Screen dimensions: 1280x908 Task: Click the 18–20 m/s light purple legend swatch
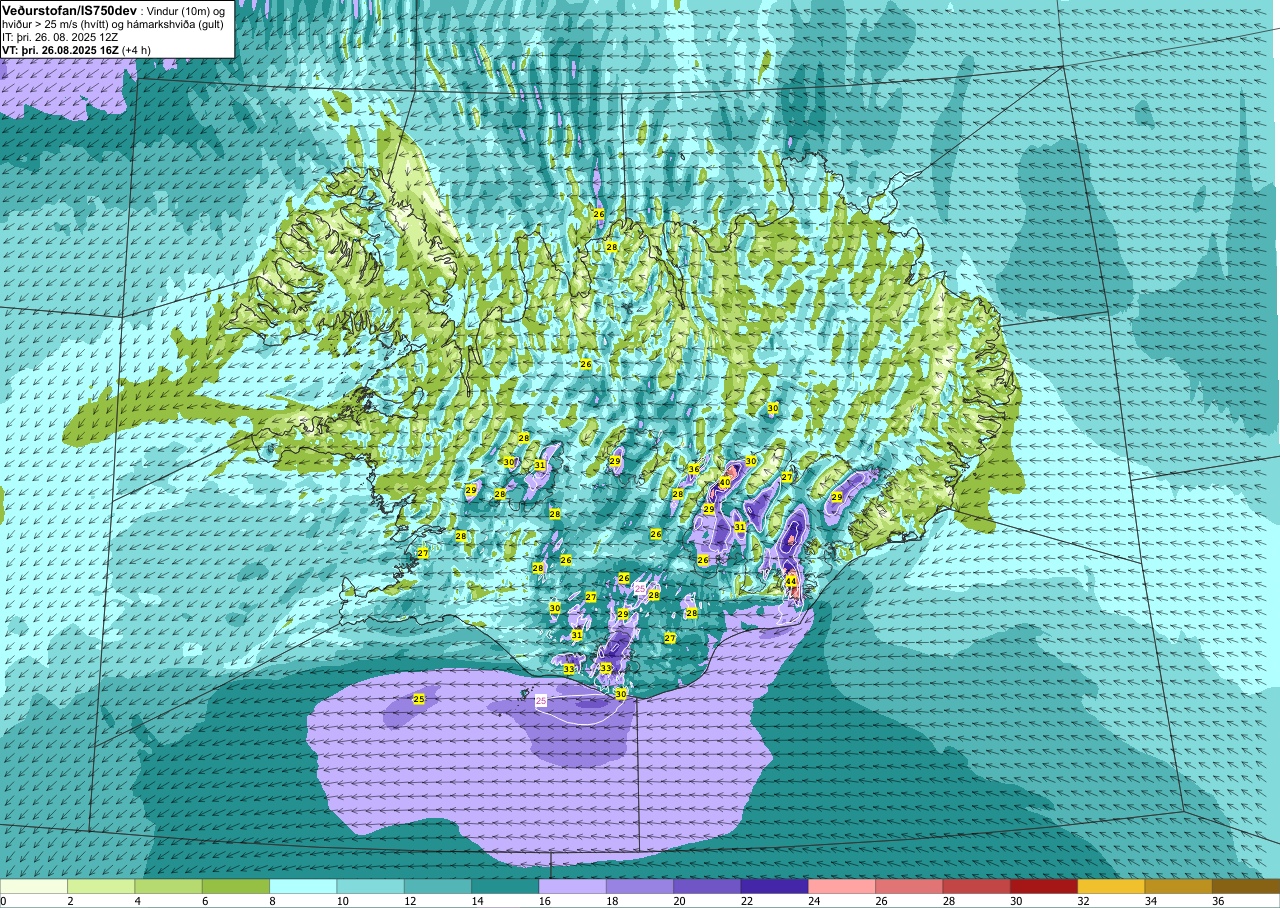pos(640,886)
